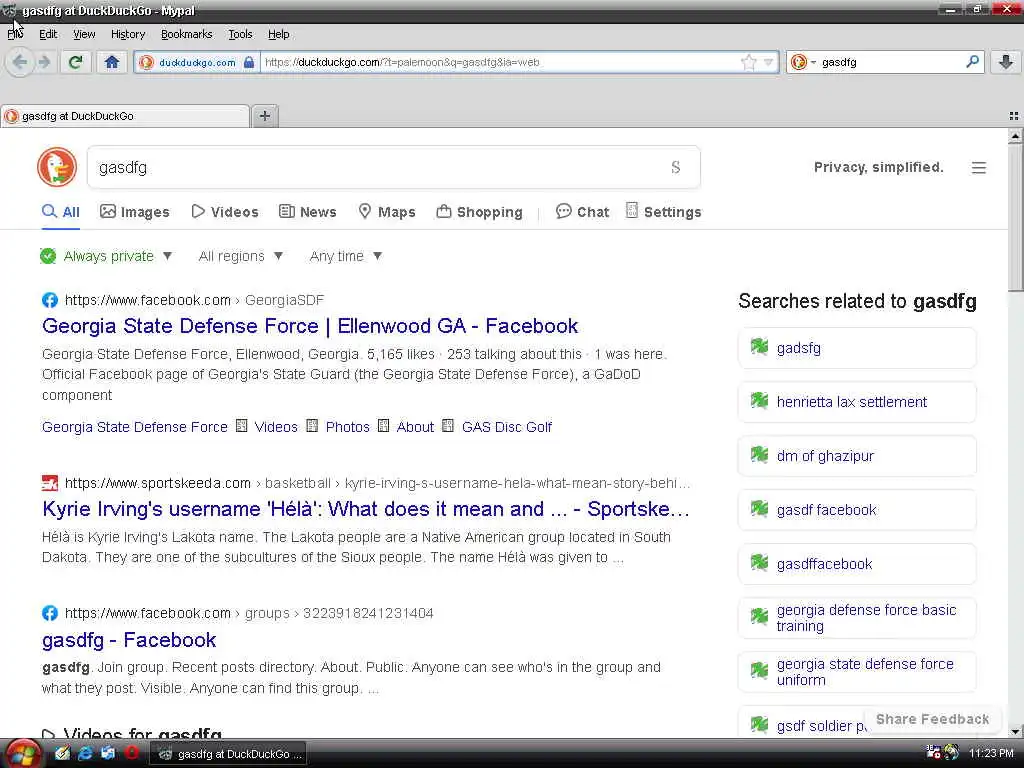Search related term gasdf facebook
The width and height of the screenshot is (1024, 768).
tap(857, 510)
